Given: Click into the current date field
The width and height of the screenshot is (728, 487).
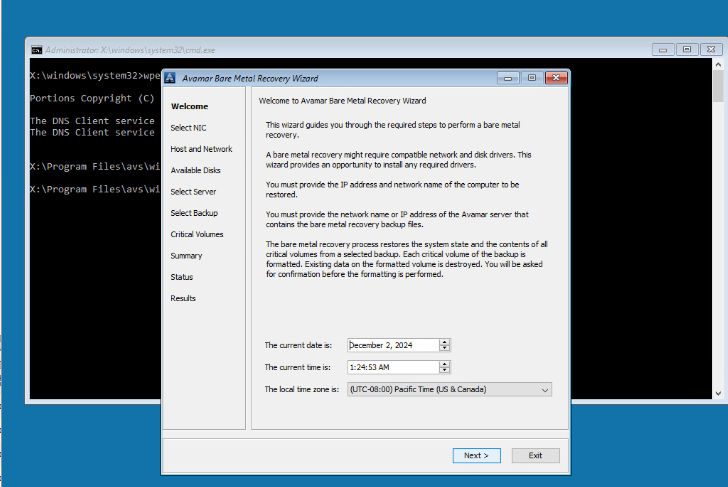Looking at the screenshot, I should tap(393, 345).
